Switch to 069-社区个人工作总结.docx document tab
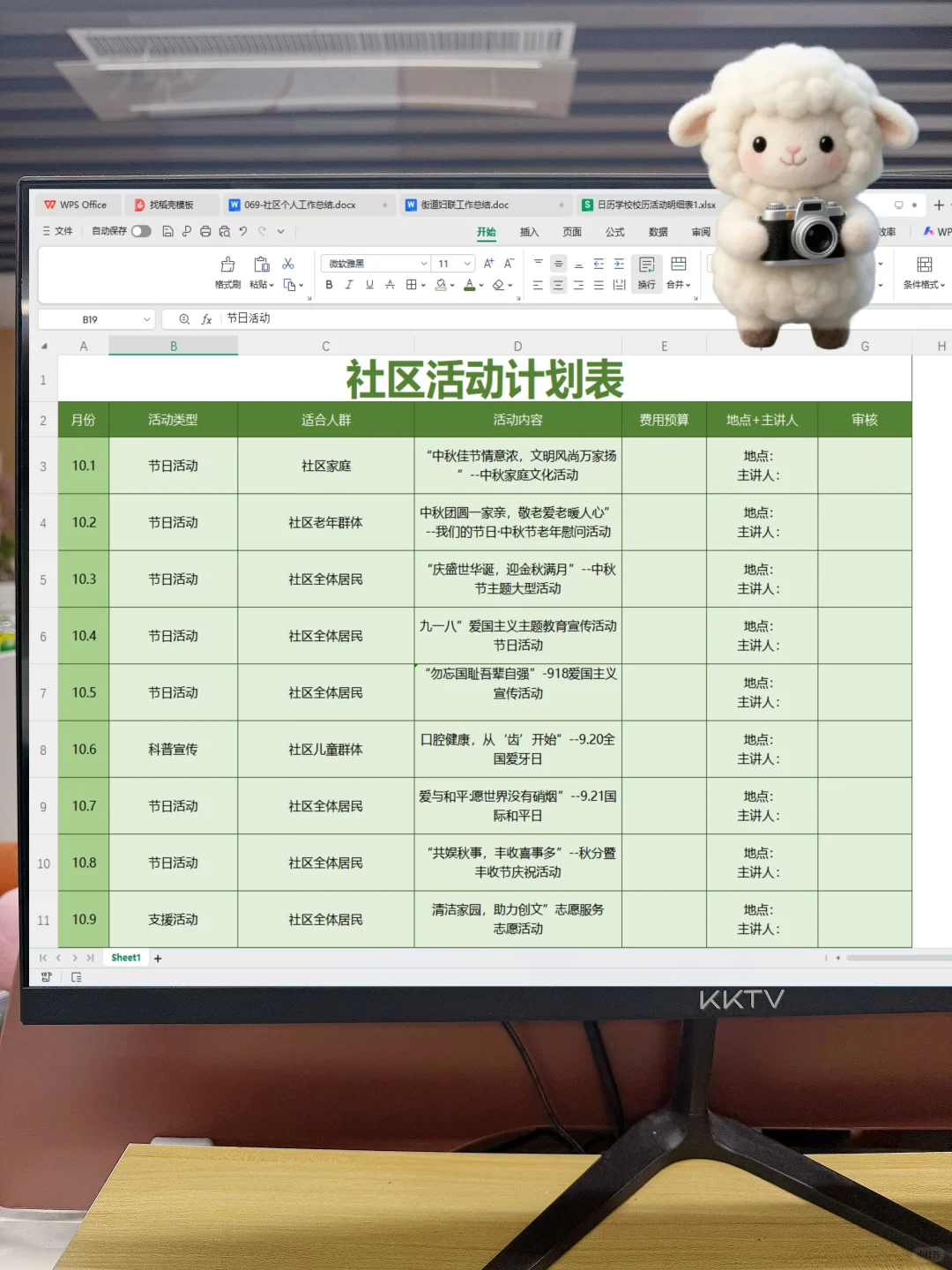The image size is (952, 1270). pyautogui.click(x=307, y=205)
